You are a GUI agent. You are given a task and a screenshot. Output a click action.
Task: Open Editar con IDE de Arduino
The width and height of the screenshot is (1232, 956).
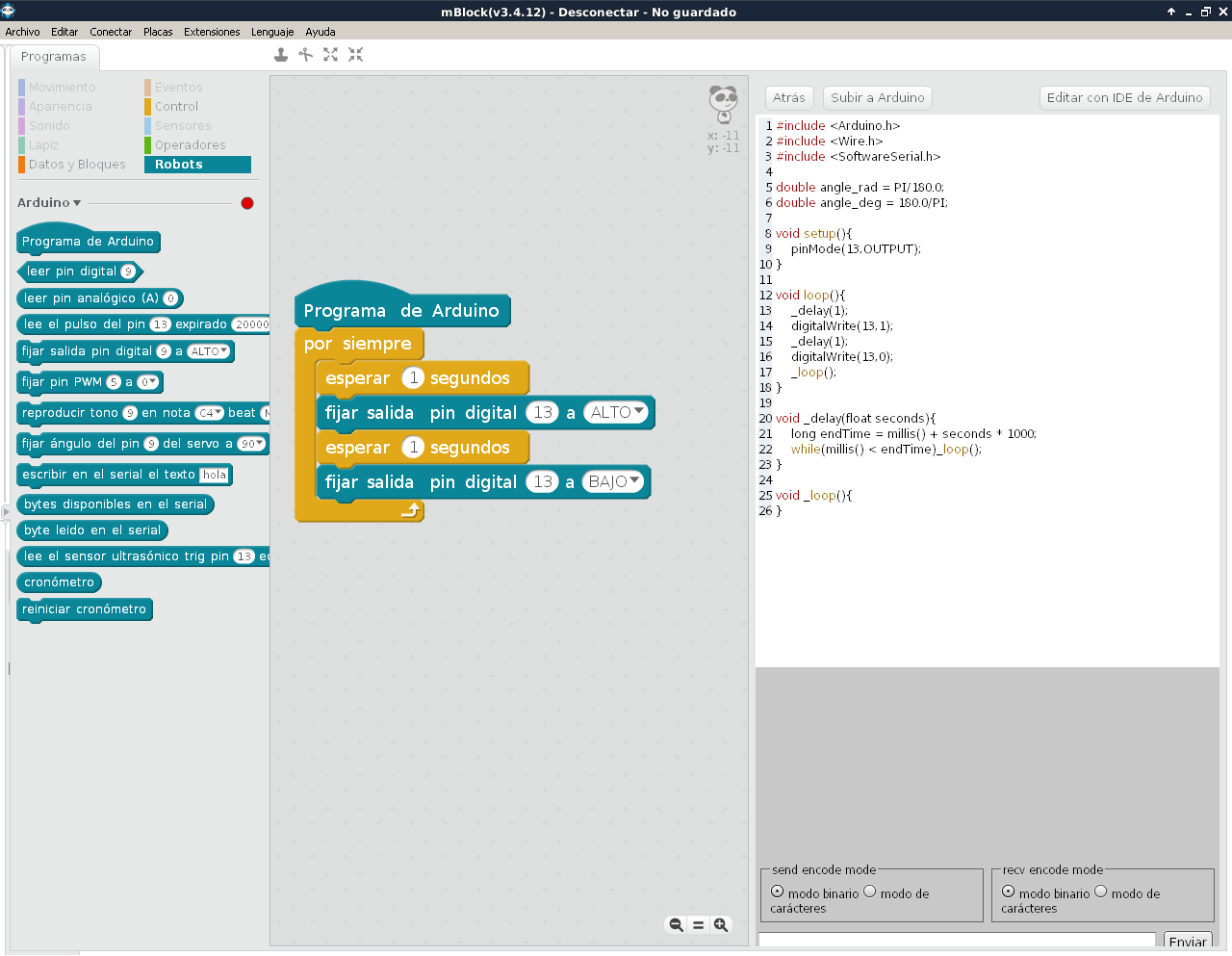(x=1124, y=96)
